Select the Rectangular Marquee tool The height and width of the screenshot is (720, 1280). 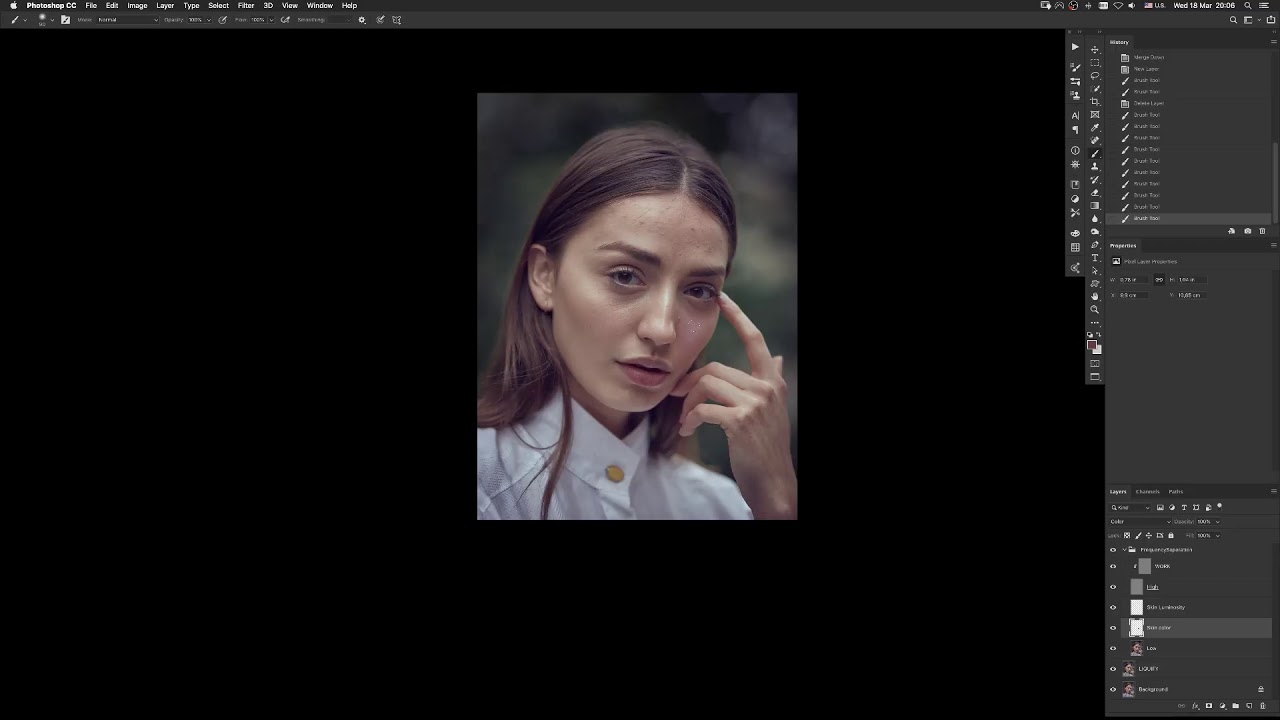[x=1095, y=62]
